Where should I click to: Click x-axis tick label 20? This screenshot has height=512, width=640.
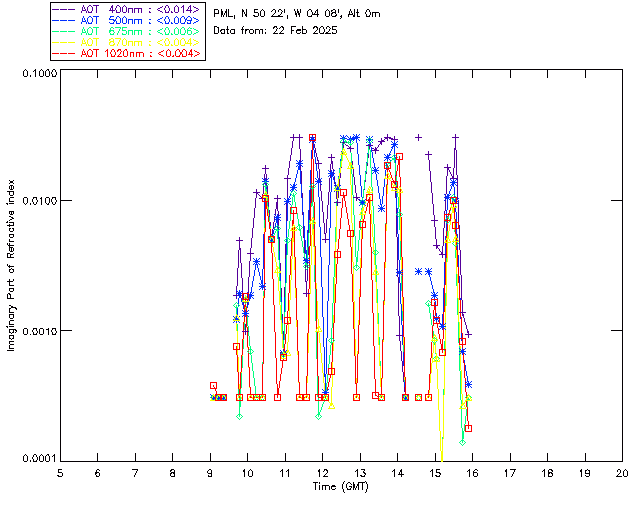click(622, 473)
